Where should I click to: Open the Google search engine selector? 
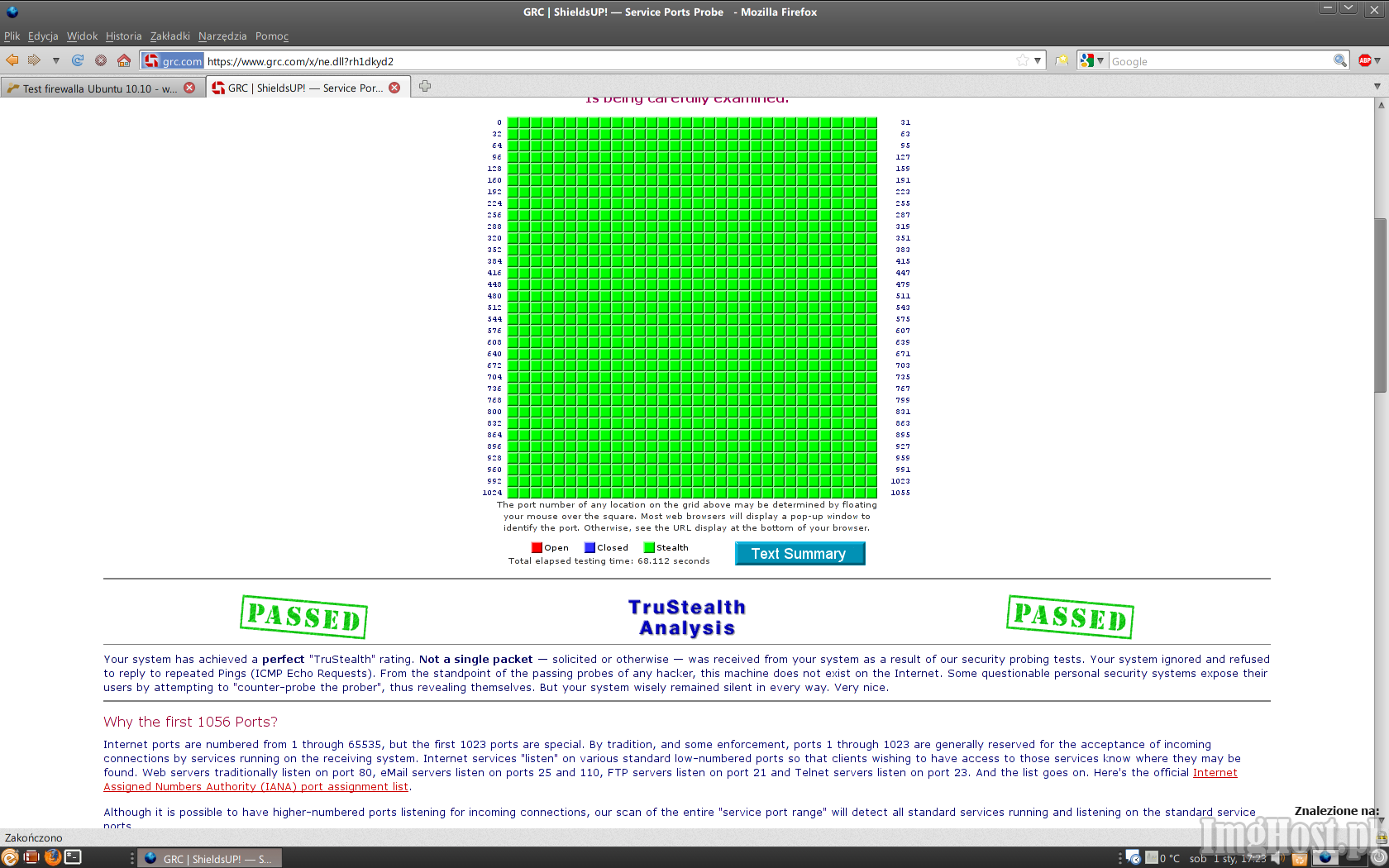coord(1092,60)
